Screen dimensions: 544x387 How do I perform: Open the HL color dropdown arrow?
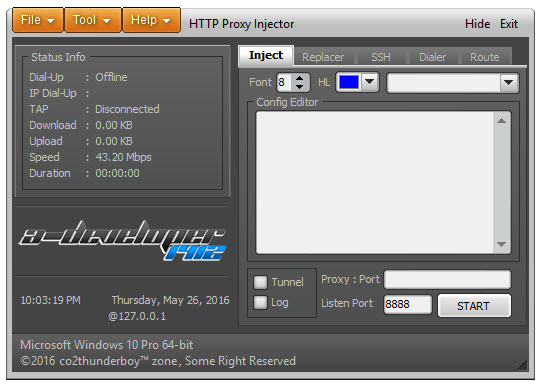[369, 82]
